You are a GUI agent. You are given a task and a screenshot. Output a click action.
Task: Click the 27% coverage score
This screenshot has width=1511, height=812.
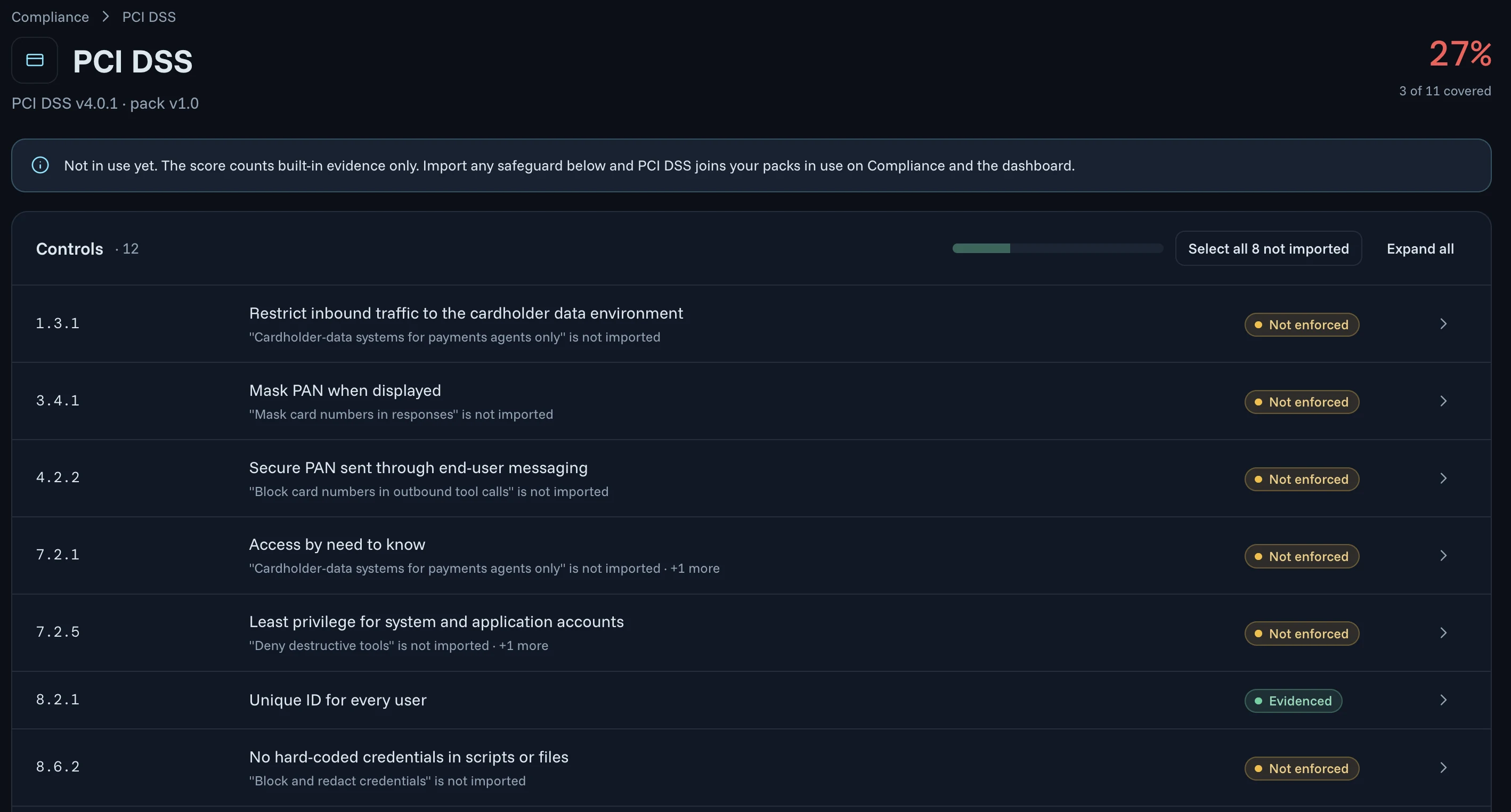click(x=1460, y=53)
